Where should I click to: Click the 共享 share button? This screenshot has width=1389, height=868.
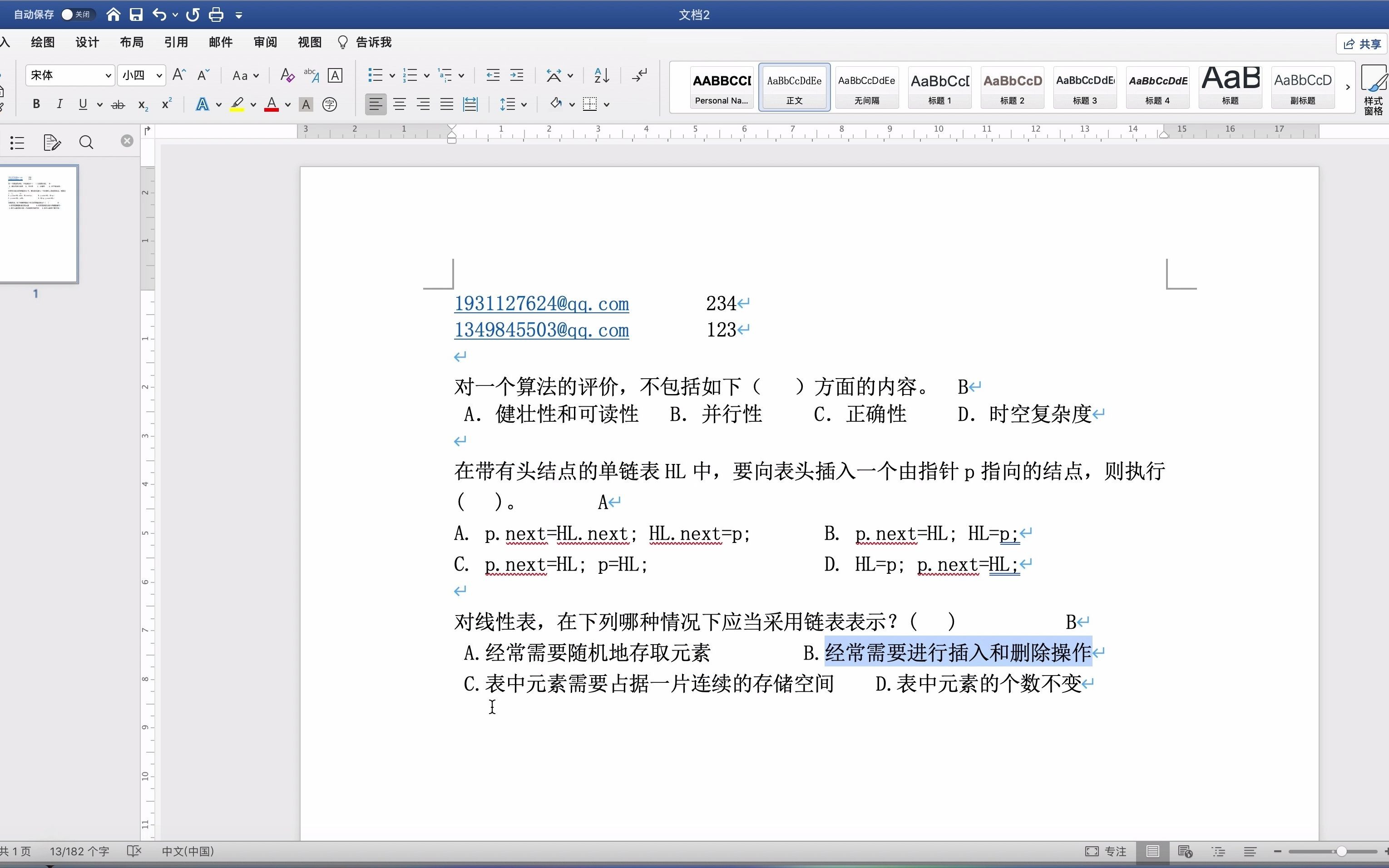point(1363,44)
